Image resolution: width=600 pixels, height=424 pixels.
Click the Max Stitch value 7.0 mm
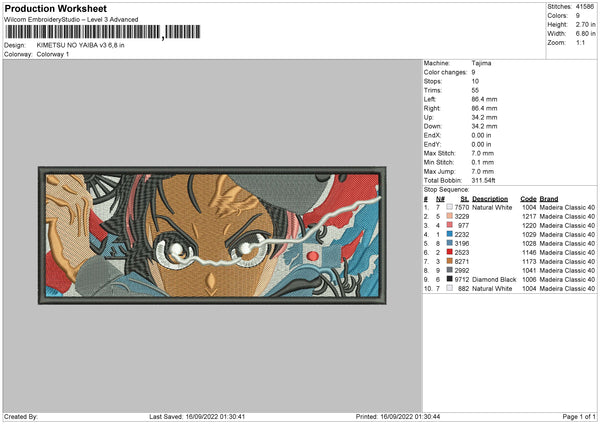pos(483,153)
